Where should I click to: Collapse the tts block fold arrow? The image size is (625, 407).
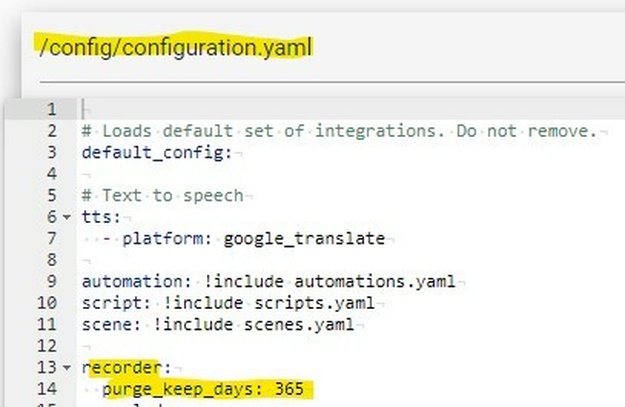(67, 217)
